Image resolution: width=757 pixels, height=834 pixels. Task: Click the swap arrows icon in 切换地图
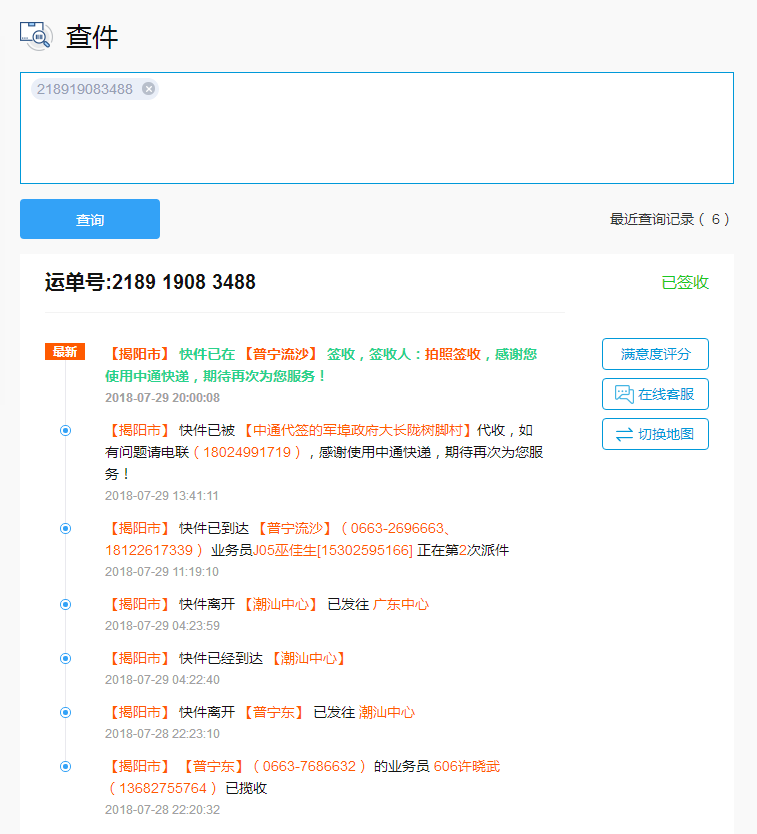625,435
